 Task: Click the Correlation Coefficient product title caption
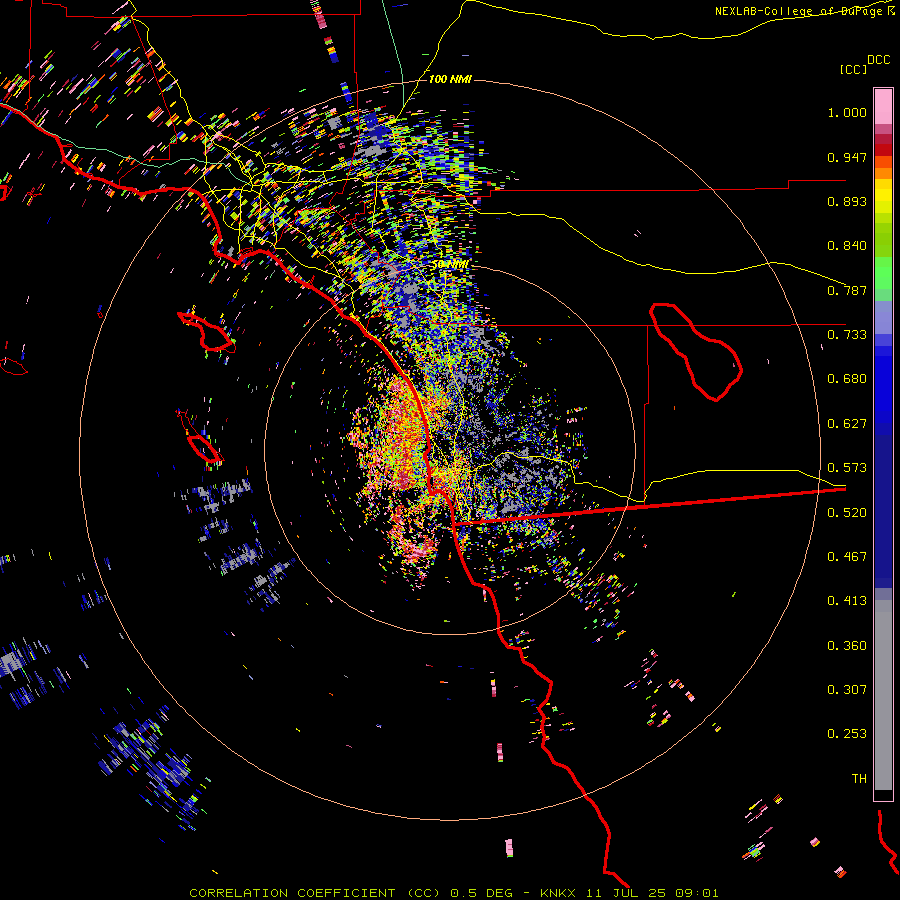pyautogui.click(x=453, y=893)
